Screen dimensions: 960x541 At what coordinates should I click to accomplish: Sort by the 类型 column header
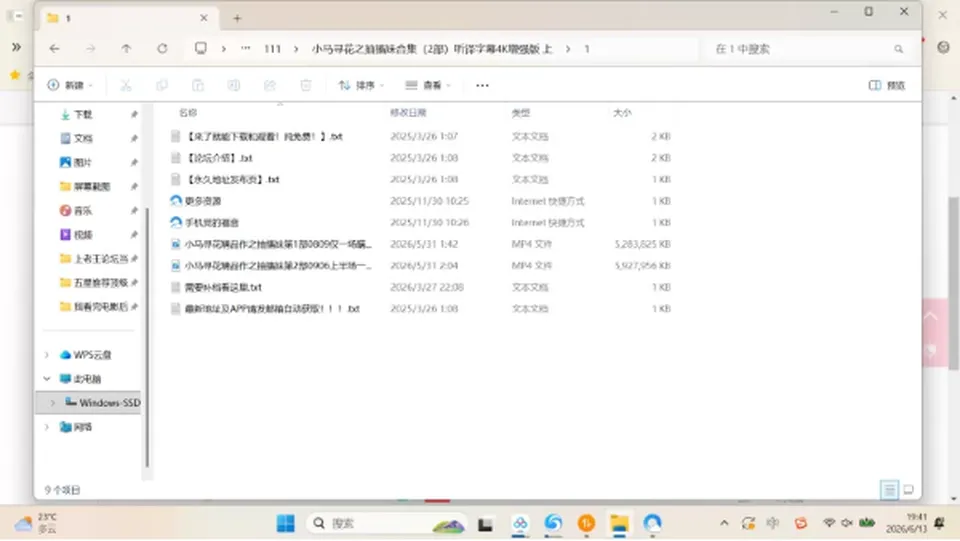[521, 113]
